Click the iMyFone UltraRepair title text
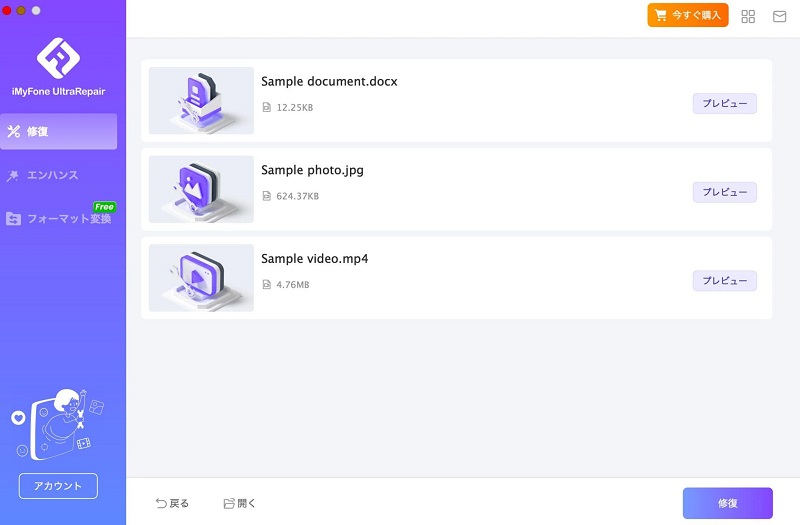 (x=58, y=92)
